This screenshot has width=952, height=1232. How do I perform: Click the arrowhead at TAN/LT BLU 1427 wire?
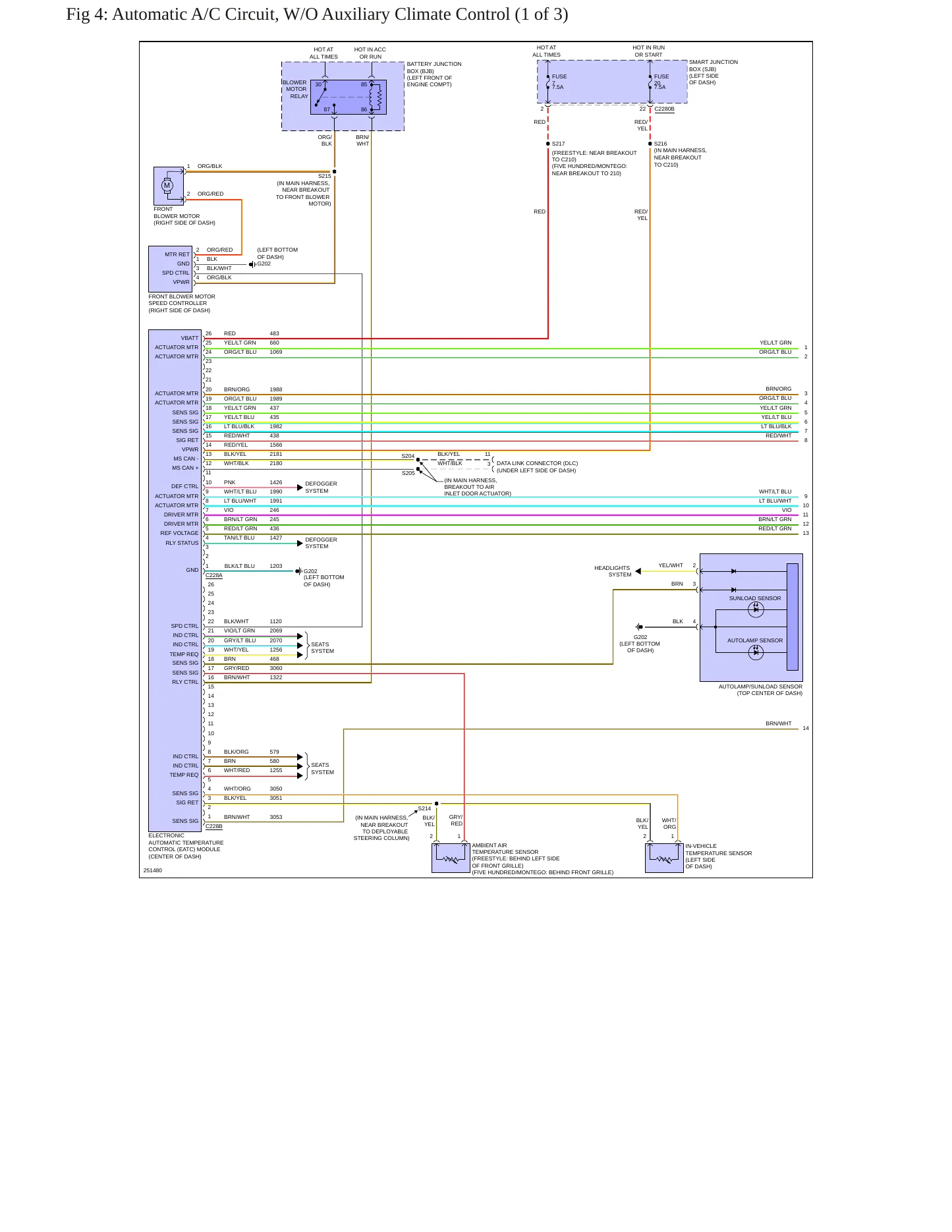pyautogui.click(x=300, y=543)
